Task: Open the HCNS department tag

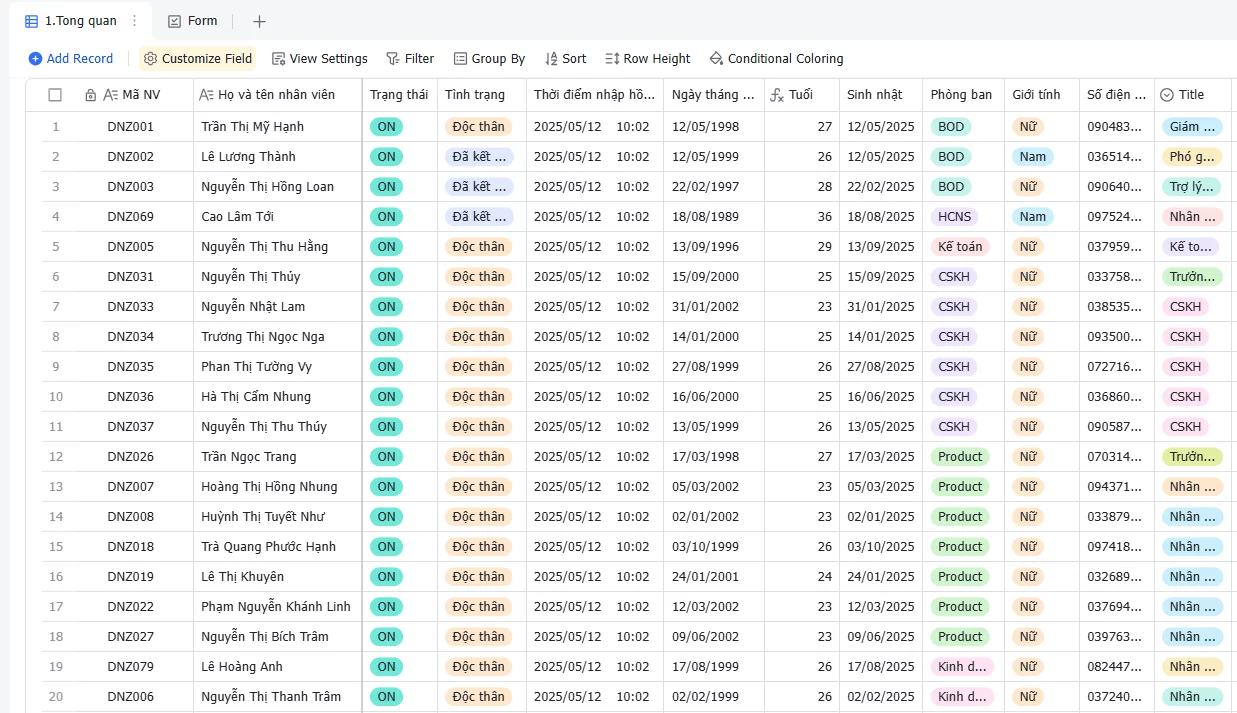Action: click(954, 217)
